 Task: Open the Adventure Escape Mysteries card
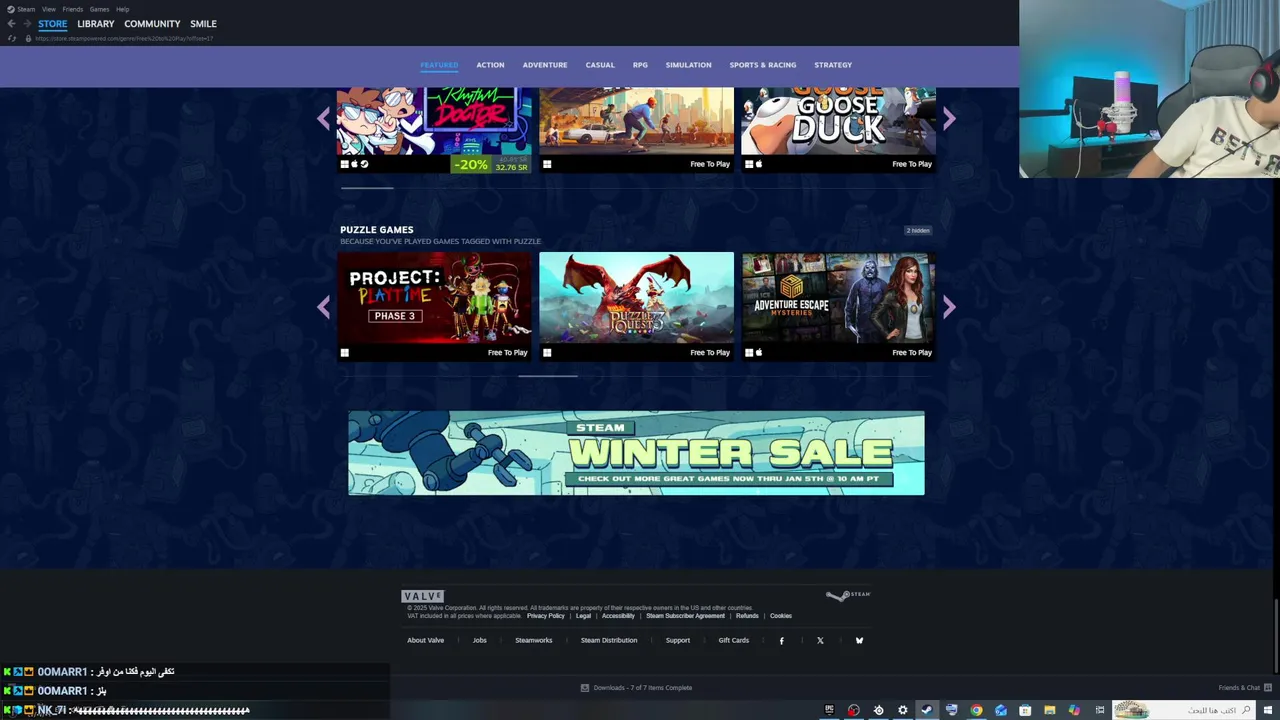tap(838, 306)
